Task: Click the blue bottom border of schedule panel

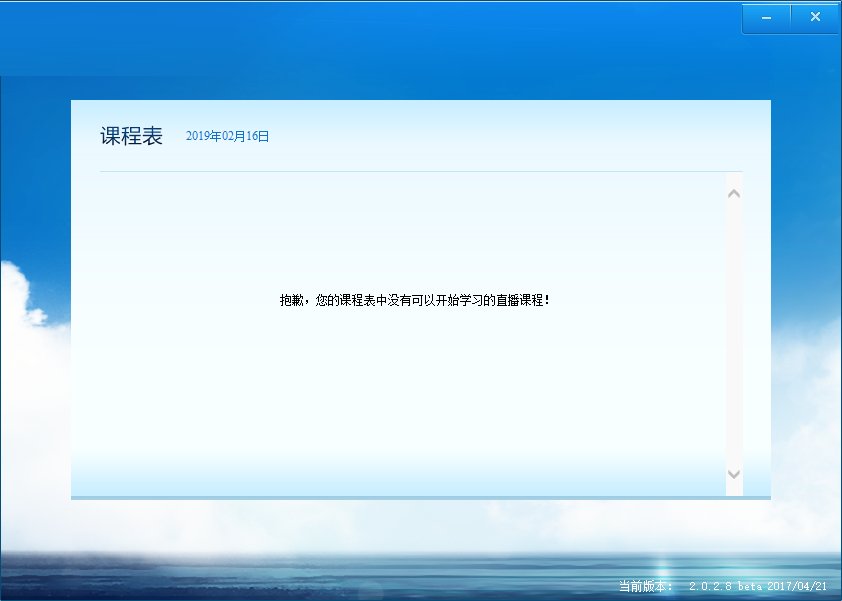Action: (x=421, y=498)
